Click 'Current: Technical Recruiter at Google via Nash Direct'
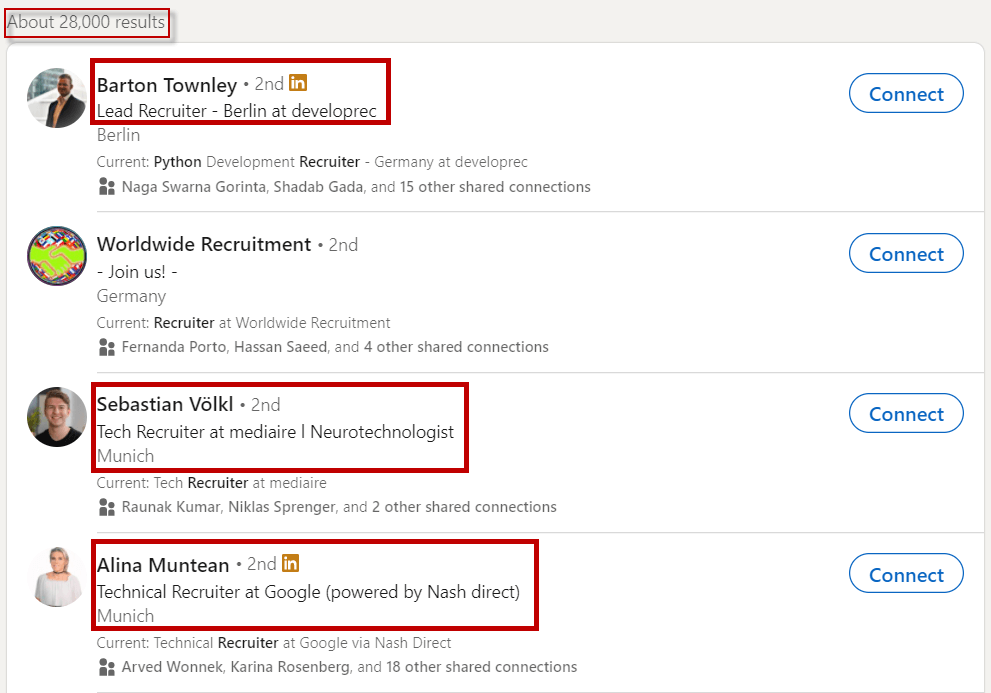This screenshot has width=991, height=693. (274, 643)
